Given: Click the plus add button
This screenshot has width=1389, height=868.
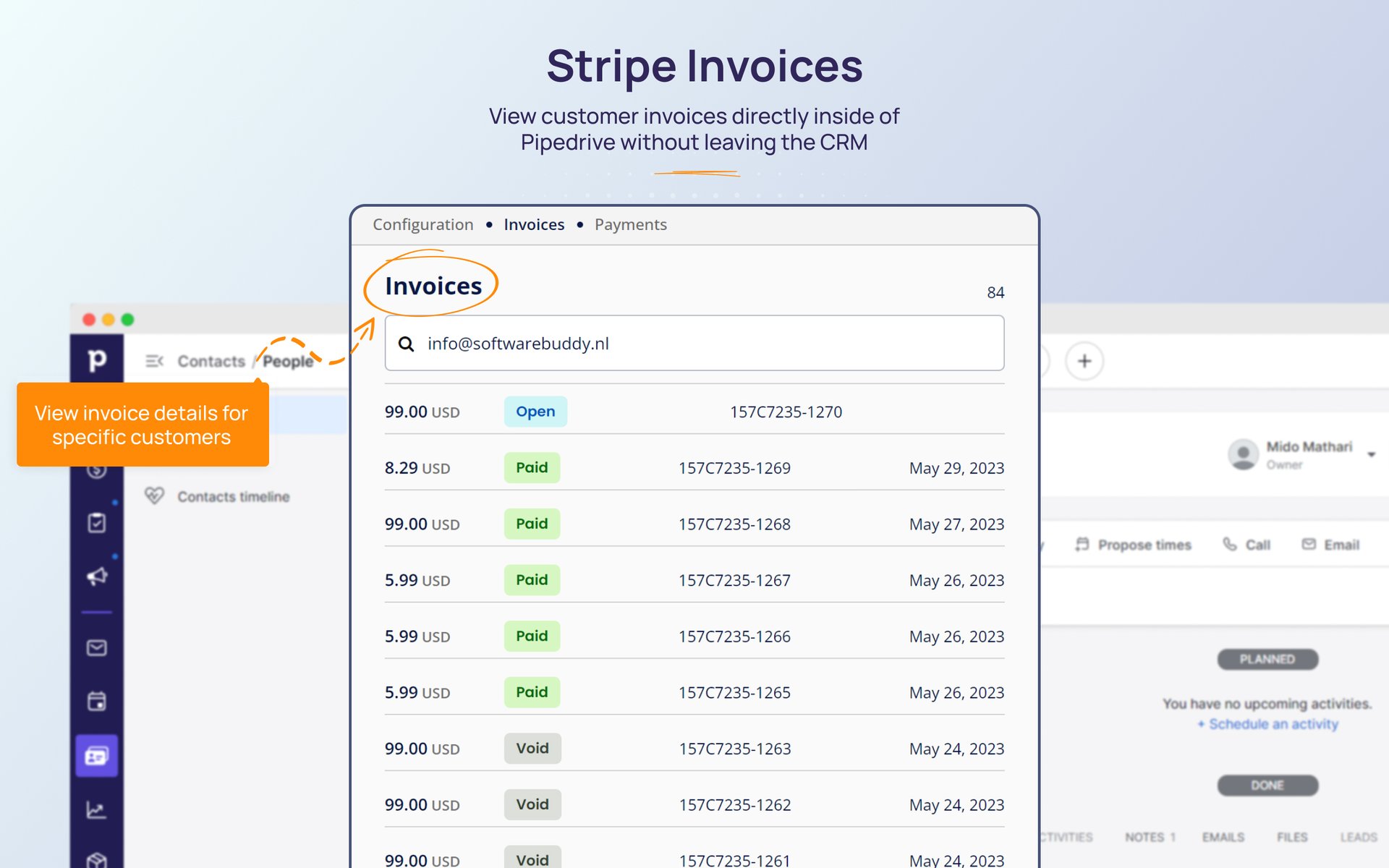Looking at the screenshot, I should coord(1084,361).
